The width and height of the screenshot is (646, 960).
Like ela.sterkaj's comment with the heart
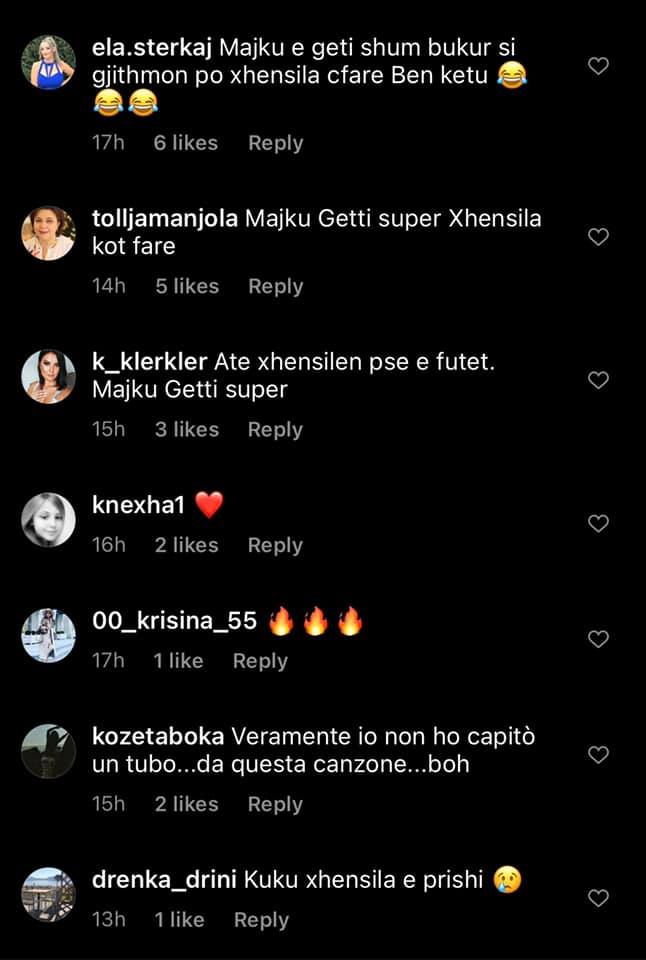[598, 66]
